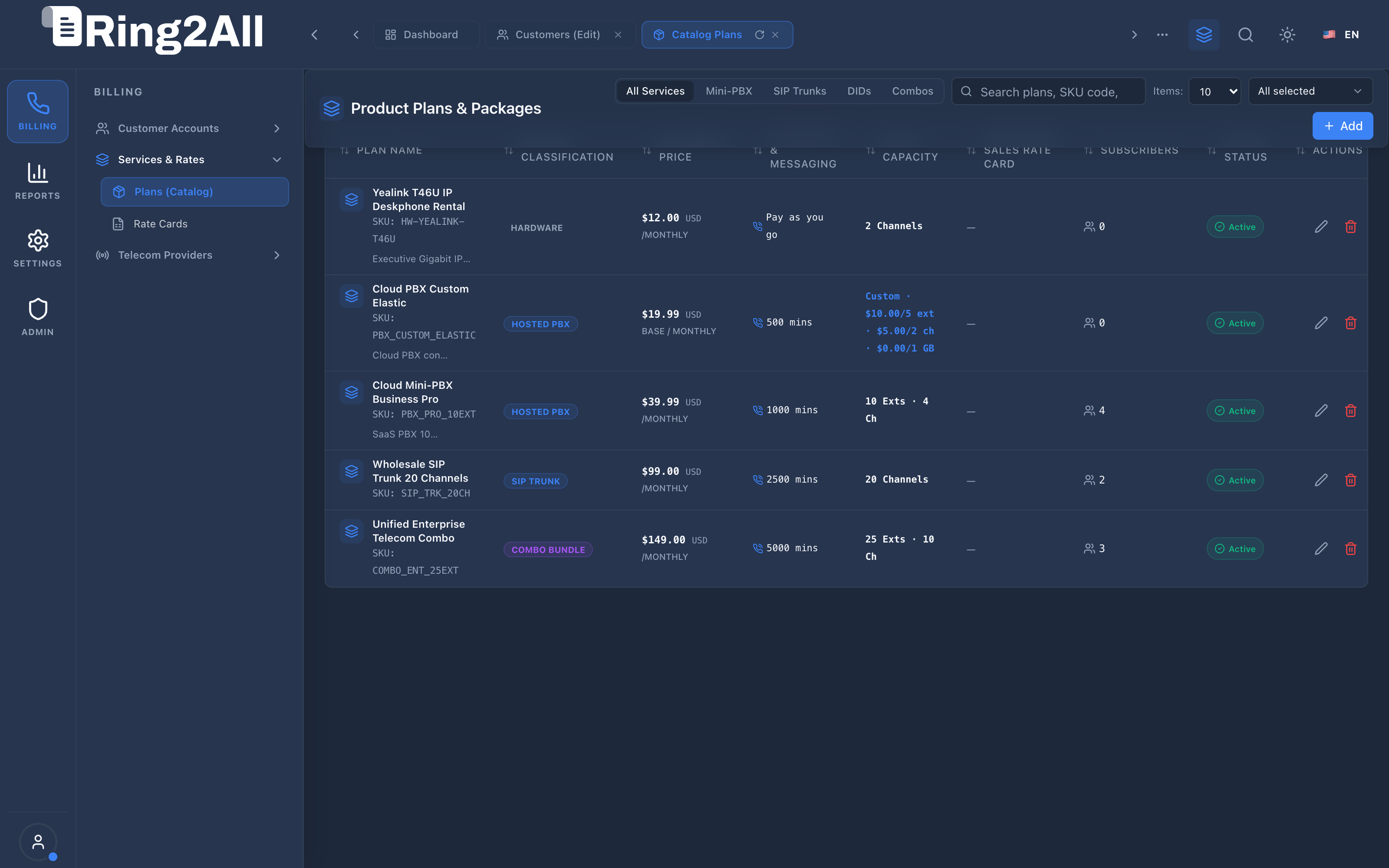Open the user profile avatar
The image size is (1389, 868).
click(38, 842)
